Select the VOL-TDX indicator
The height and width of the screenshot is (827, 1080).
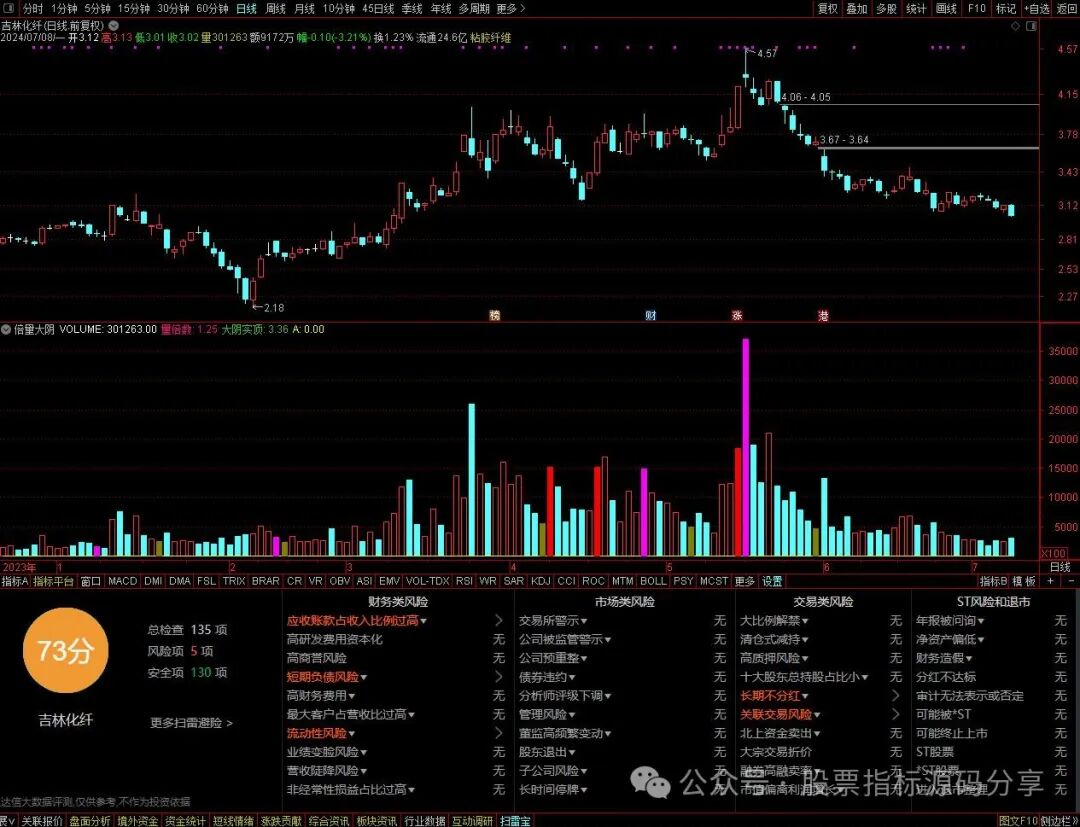(428, 581)
